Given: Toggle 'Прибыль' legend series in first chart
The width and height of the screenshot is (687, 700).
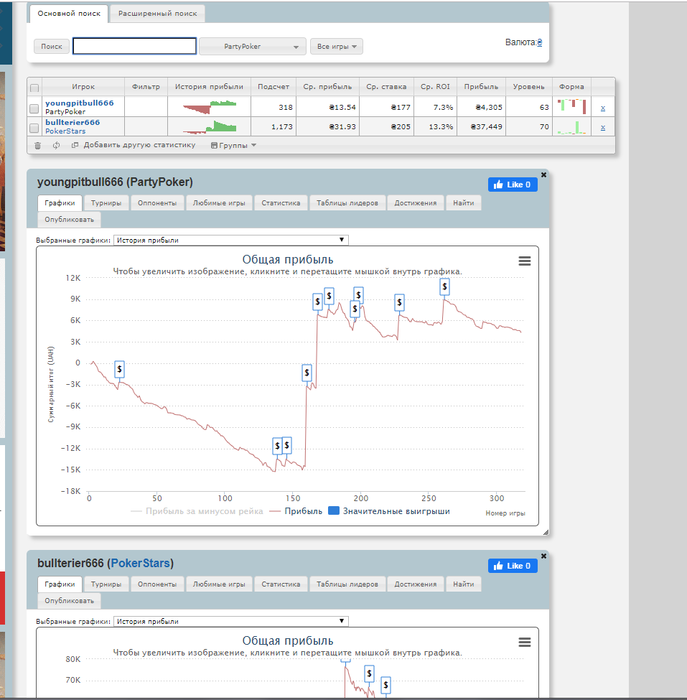Looking at the screenshot, I should (296, 511).
